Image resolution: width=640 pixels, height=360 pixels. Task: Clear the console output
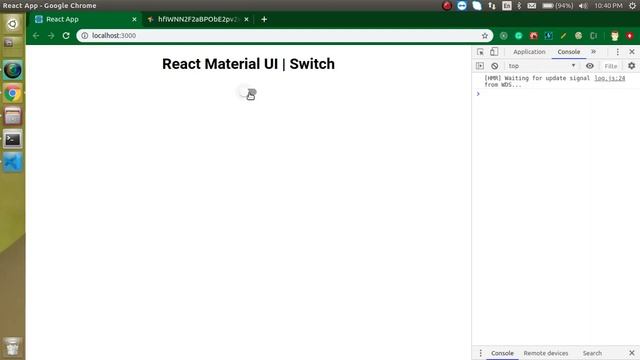tap(495, 66)
